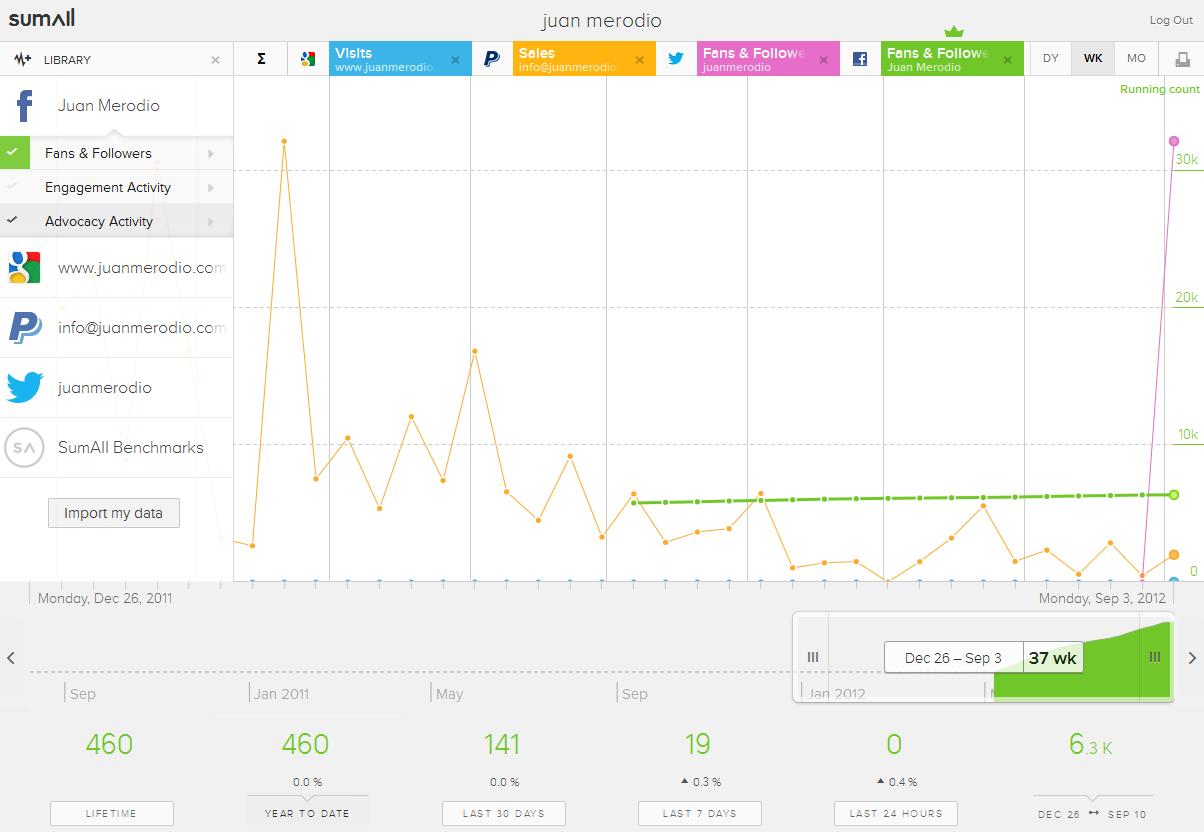Expand the Advocacy Activity submenu arrow

[211, 221]
